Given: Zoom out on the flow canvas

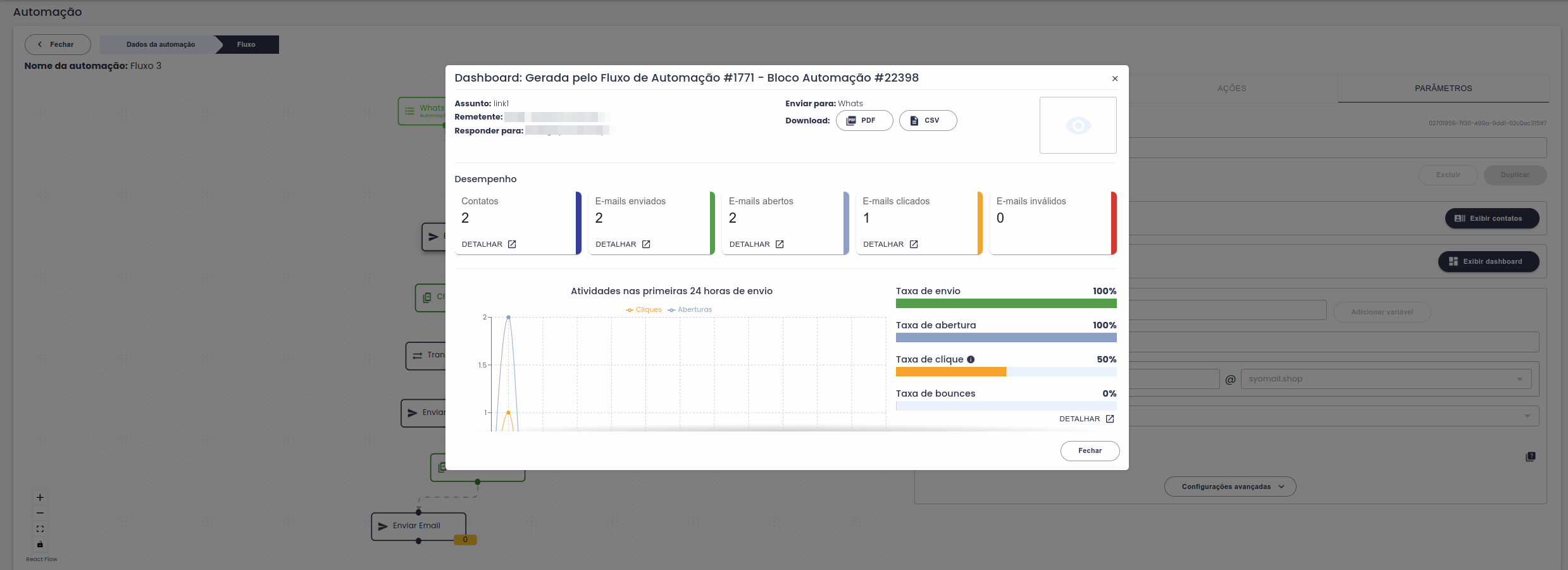Looking at the screenshot, I should 40,513.
